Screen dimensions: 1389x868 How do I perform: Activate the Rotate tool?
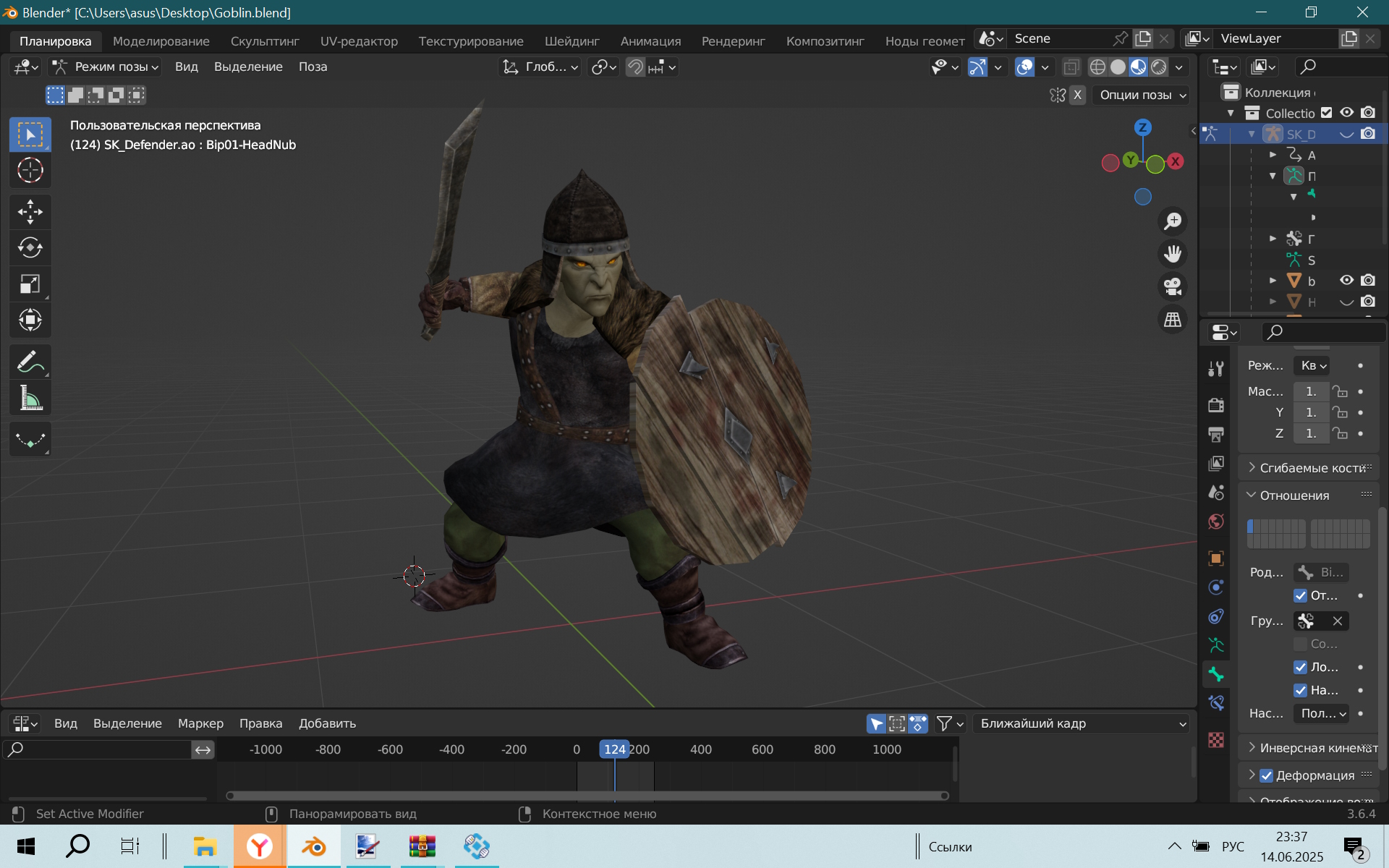[x=30, y=247]
